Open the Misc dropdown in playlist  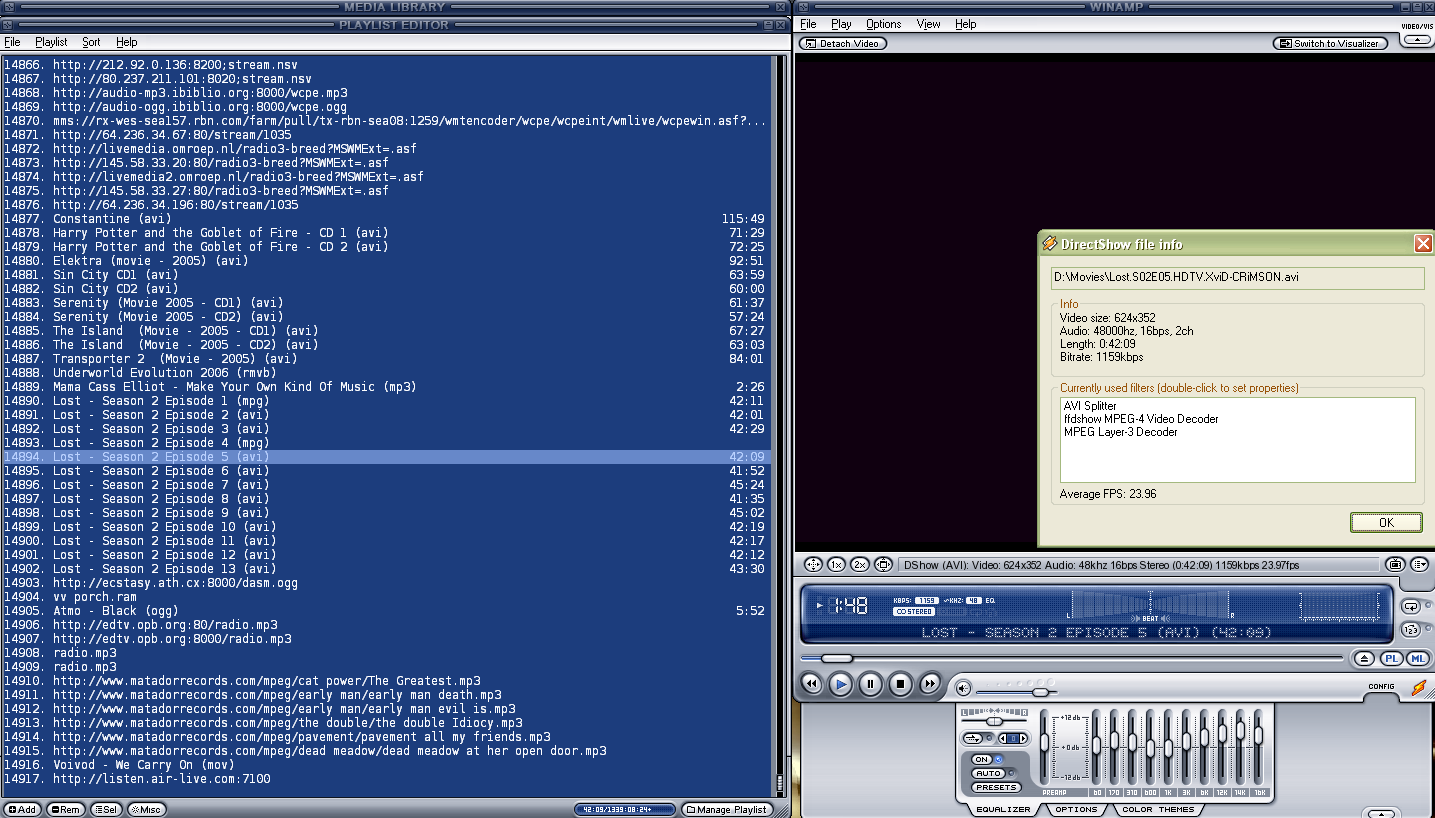click(x=146, y=809)
